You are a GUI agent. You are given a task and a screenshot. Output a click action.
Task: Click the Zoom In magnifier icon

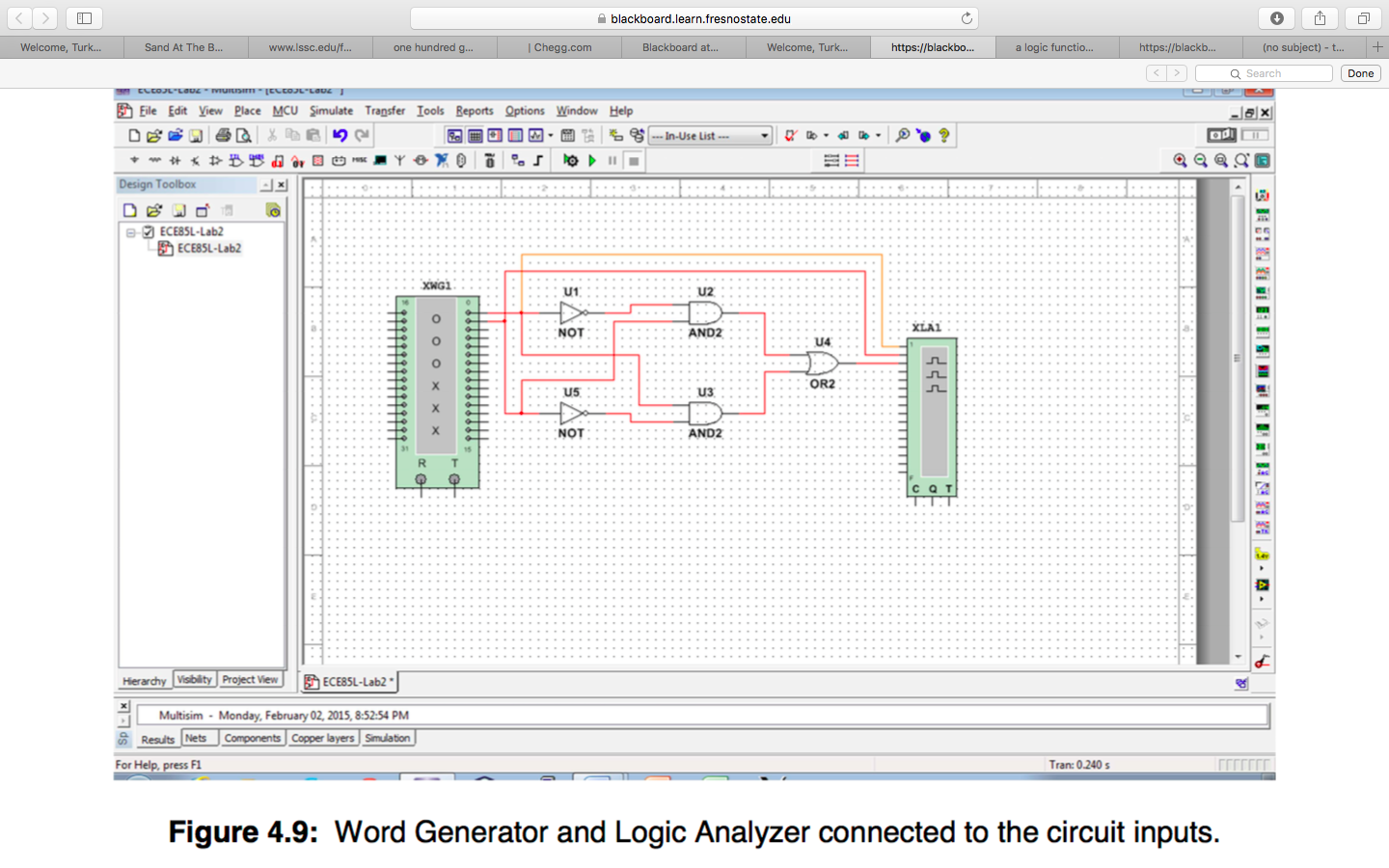point(1180,161)
